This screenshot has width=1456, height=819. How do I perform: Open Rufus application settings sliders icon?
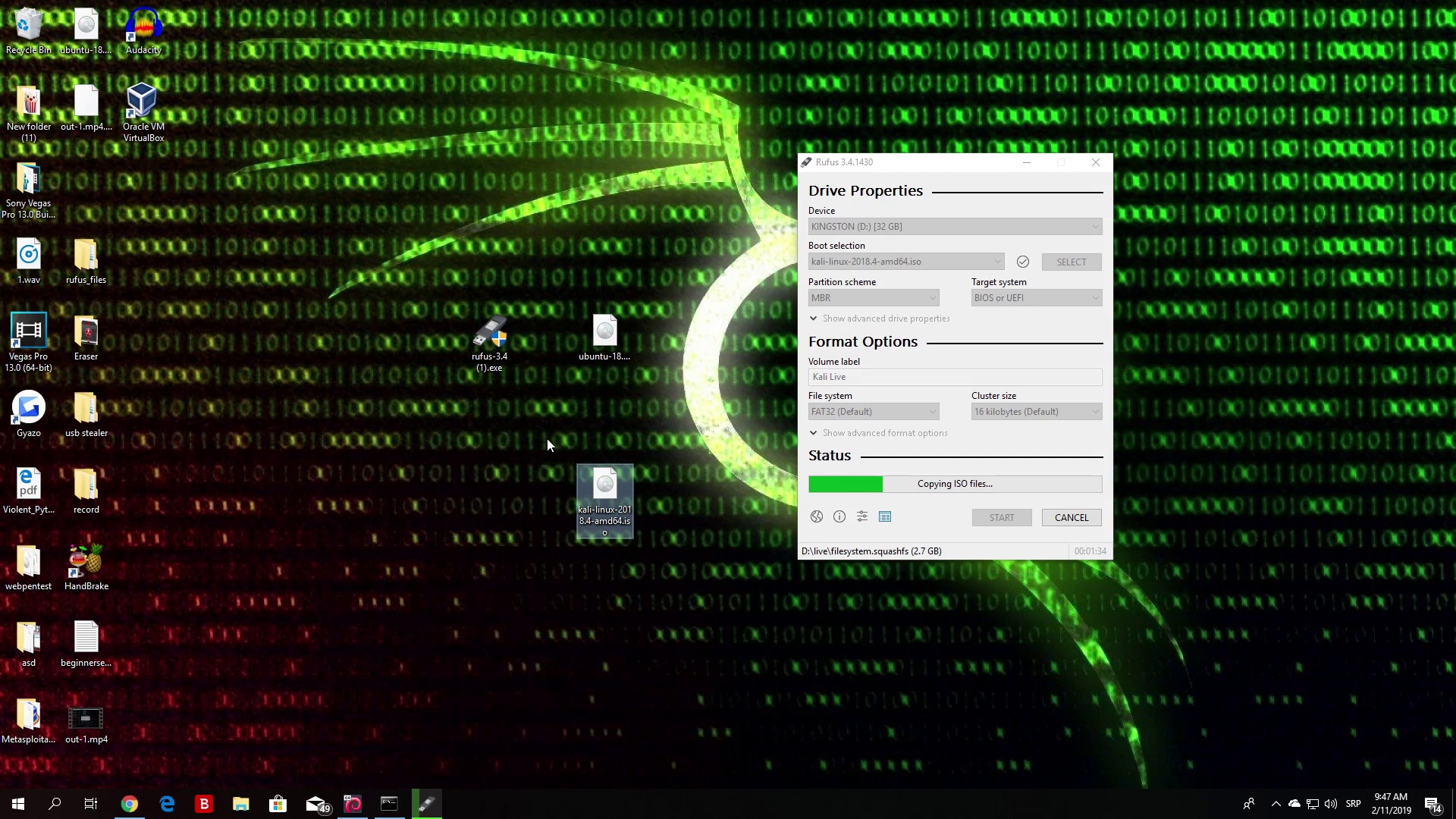(862, 516)
